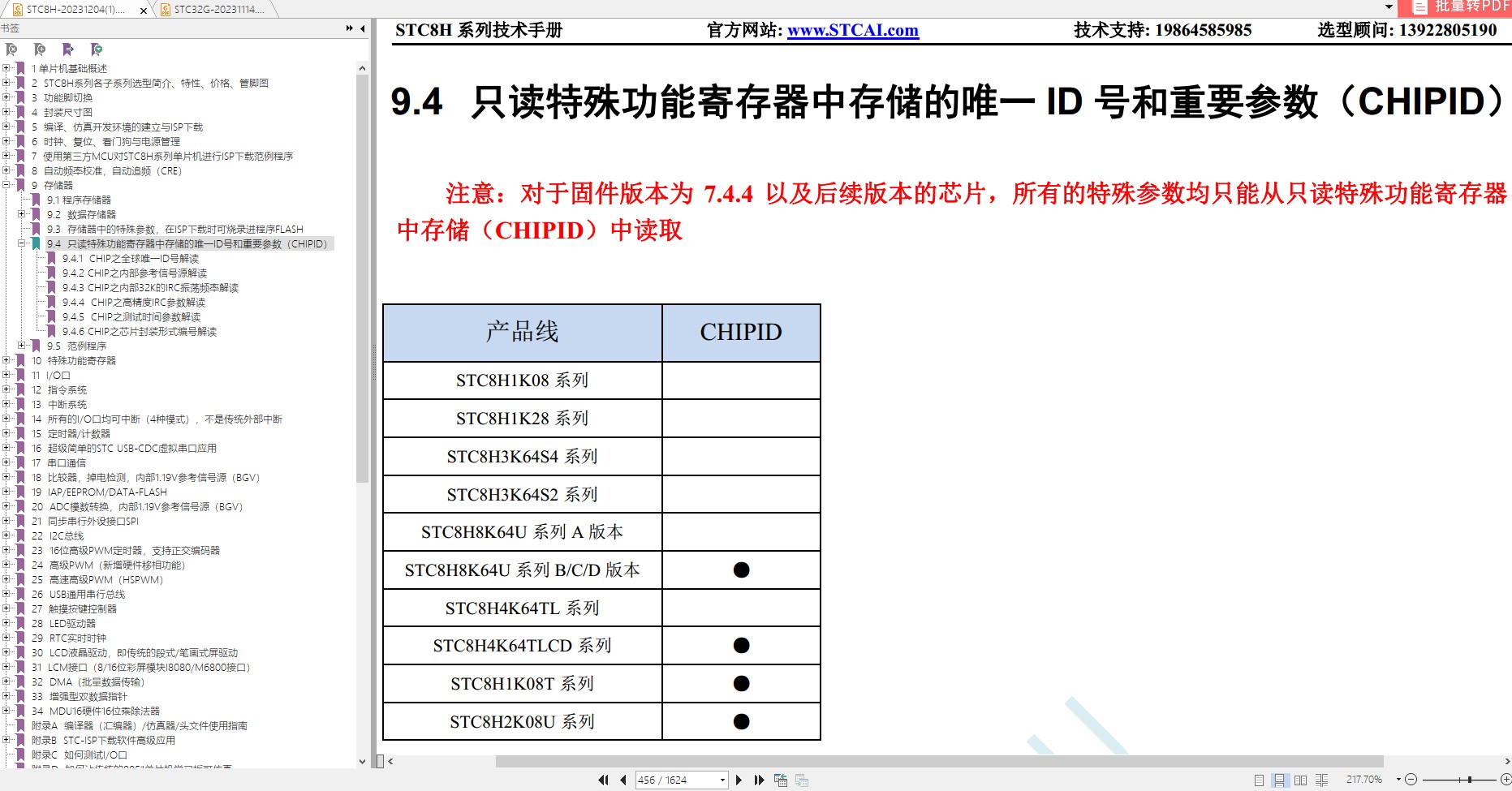
Task: Open bookmark 9.4.6 芯片封装形式编号解读
Action: click(x=140, y=331)
